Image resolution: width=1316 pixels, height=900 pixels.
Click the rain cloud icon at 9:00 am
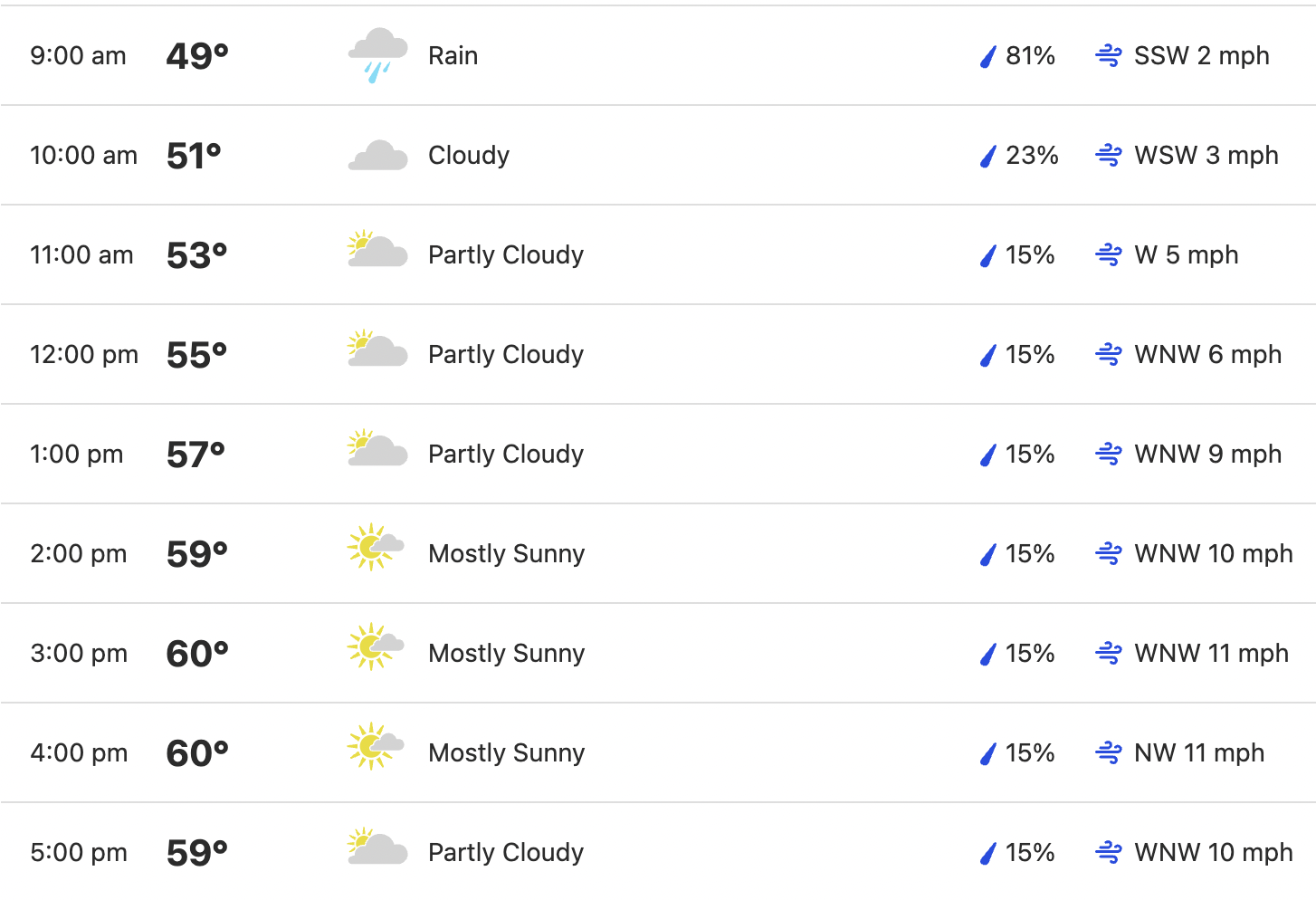[377, 55]
